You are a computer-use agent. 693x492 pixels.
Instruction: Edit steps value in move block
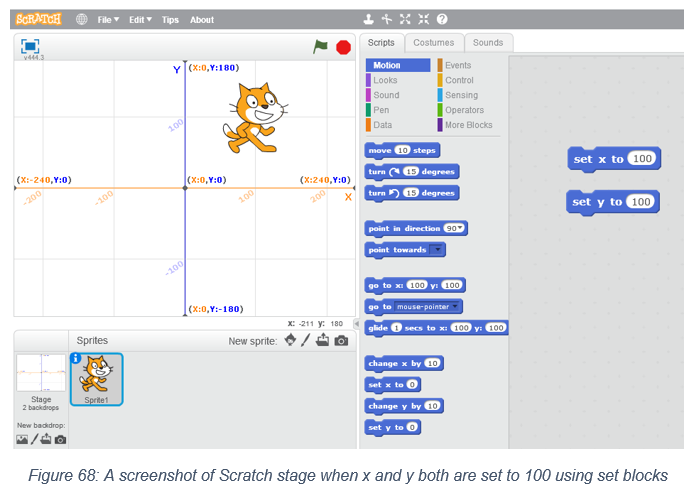402,150
